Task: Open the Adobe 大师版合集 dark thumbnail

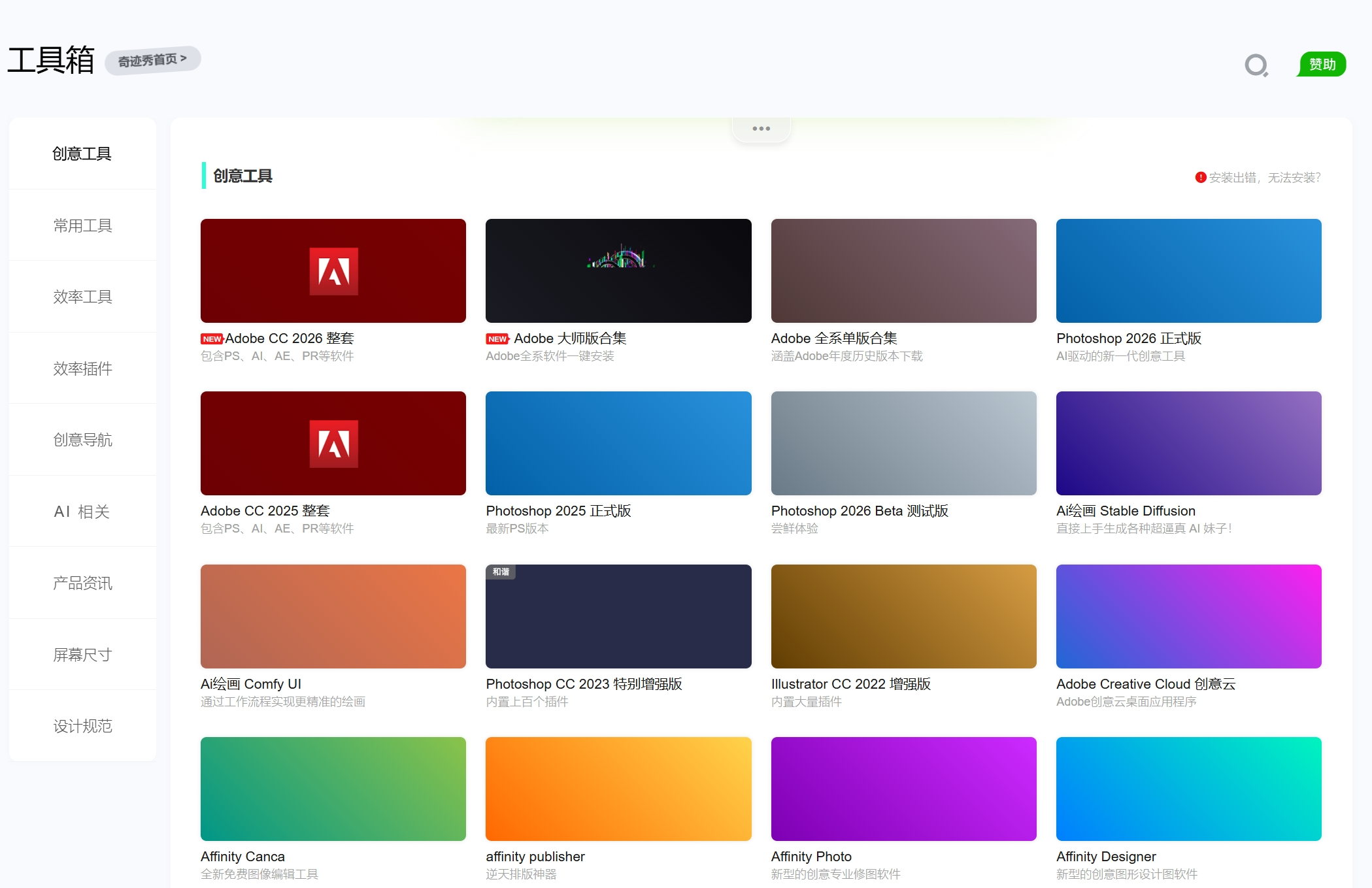Action: pyautogui.click(x=618, y=271)
